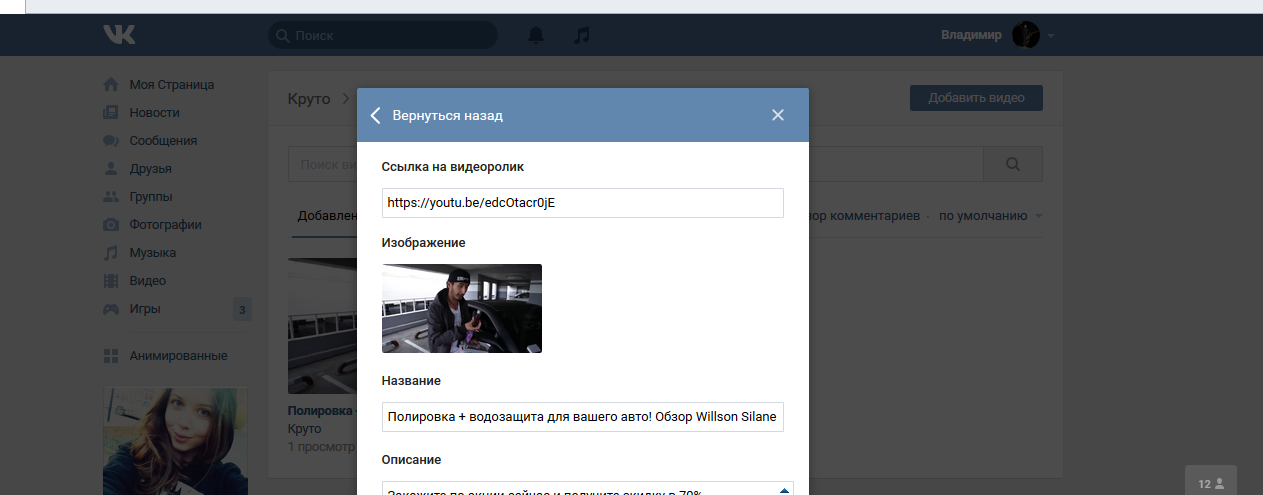
Task: Click the VK logo in header
Action: pos(119,35)
